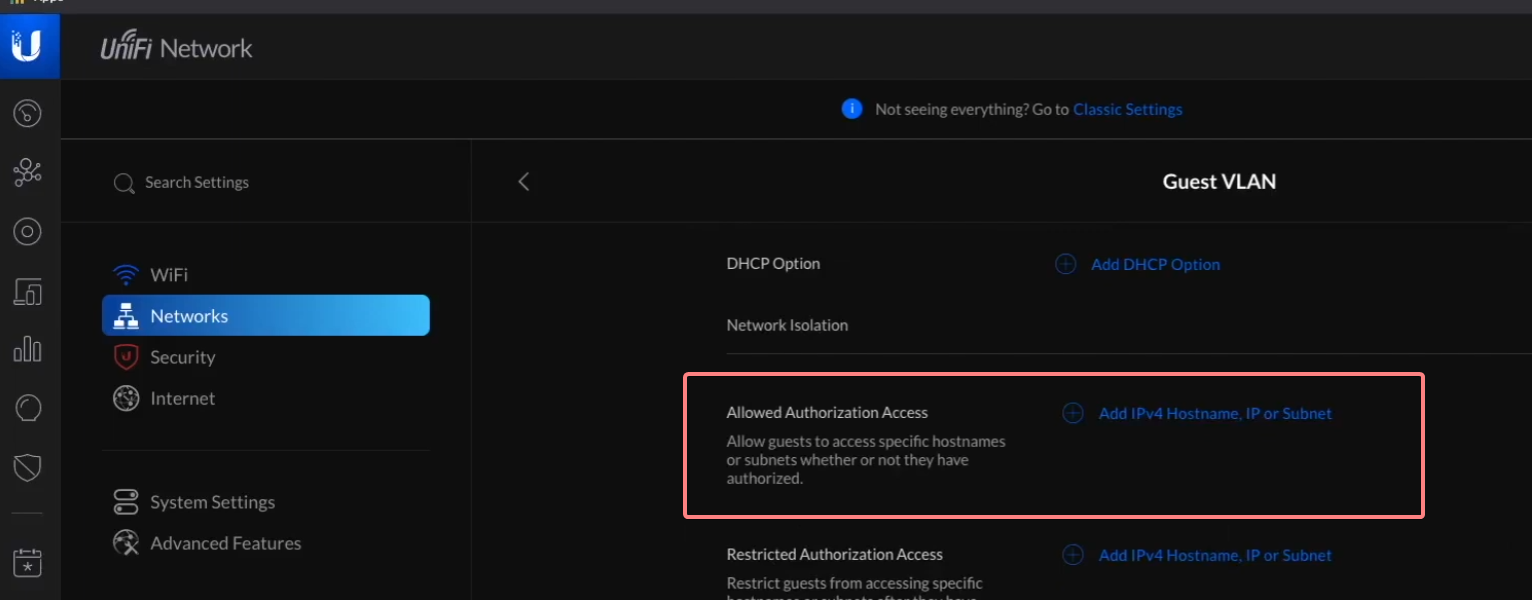1532x600 pixels.
Task: Select WiFi in settings menu
Action: coord(168,275)
